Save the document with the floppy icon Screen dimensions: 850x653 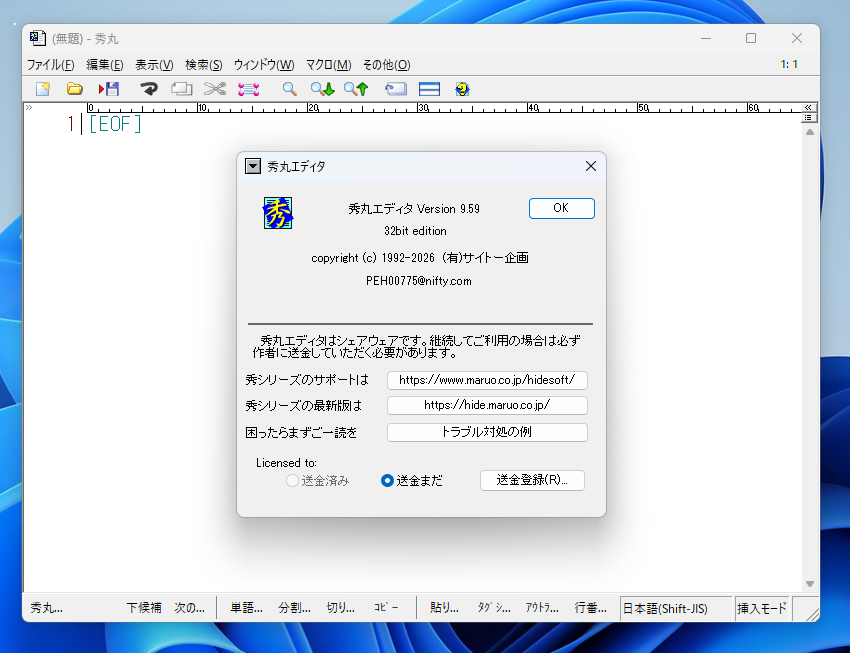click(109, 89)
